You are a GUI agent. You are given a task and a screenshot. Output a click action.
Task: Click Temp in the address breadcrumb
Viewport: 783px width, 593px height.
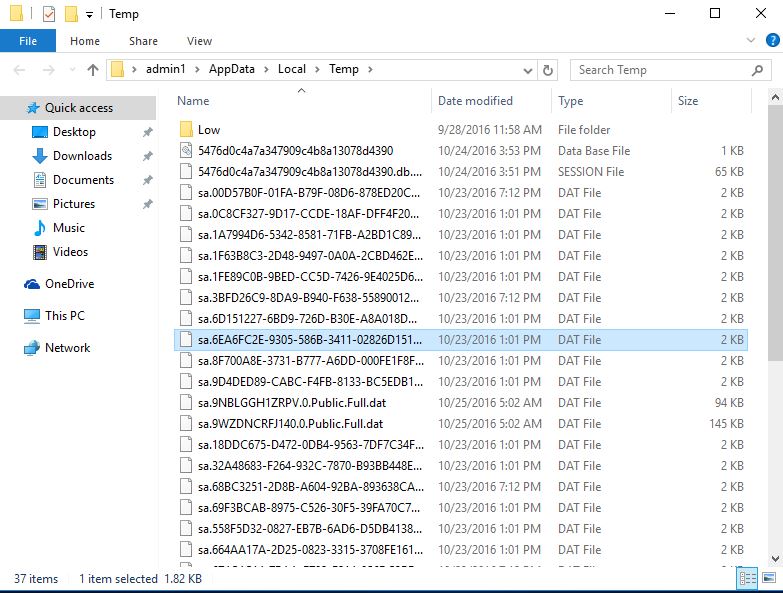344,69
